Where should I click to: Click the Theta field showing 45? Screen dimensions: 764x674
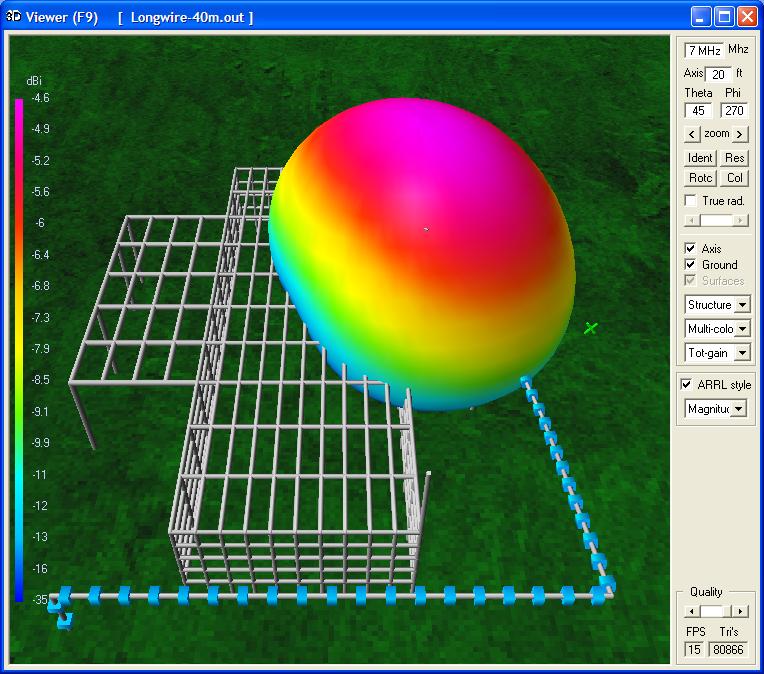point(698,111)
